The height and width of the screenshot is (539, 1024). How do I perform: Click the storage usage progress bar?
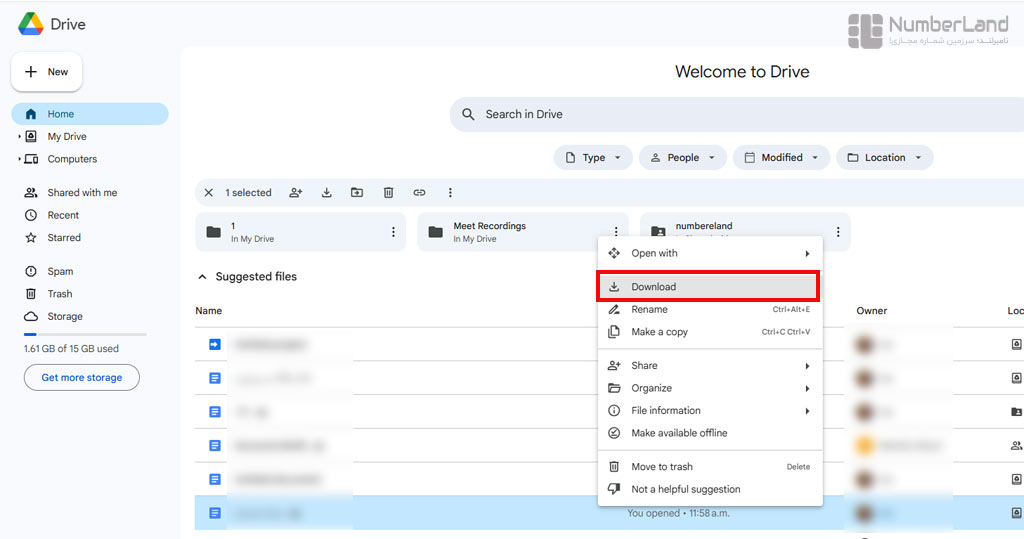pos(86,335)
